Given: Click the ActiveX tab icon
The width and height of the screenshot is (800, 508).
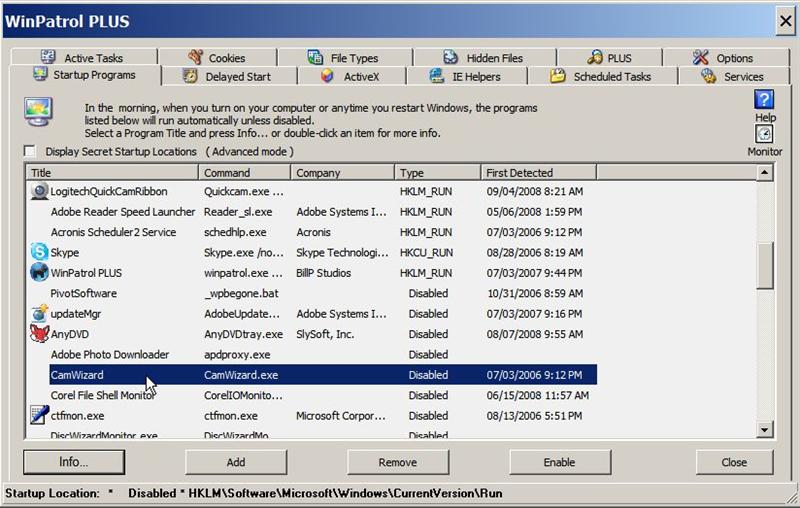Looking at the screenshot, I should tap(327, 76).
